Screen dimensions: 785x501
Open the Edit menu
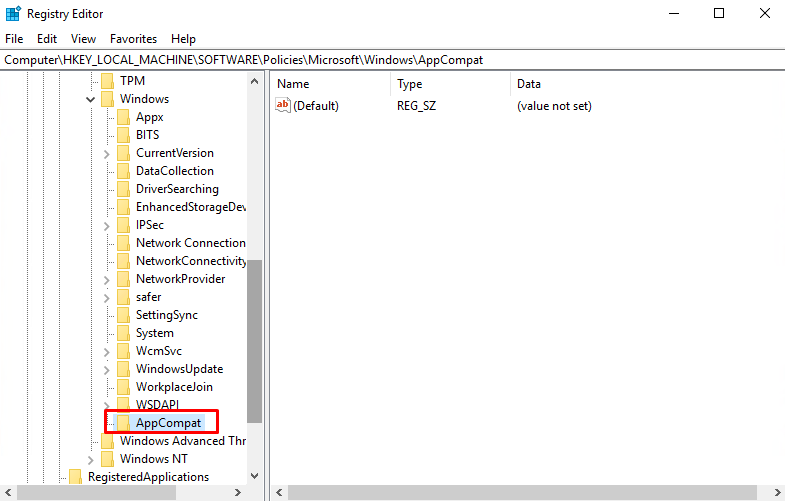click(47, 39)
